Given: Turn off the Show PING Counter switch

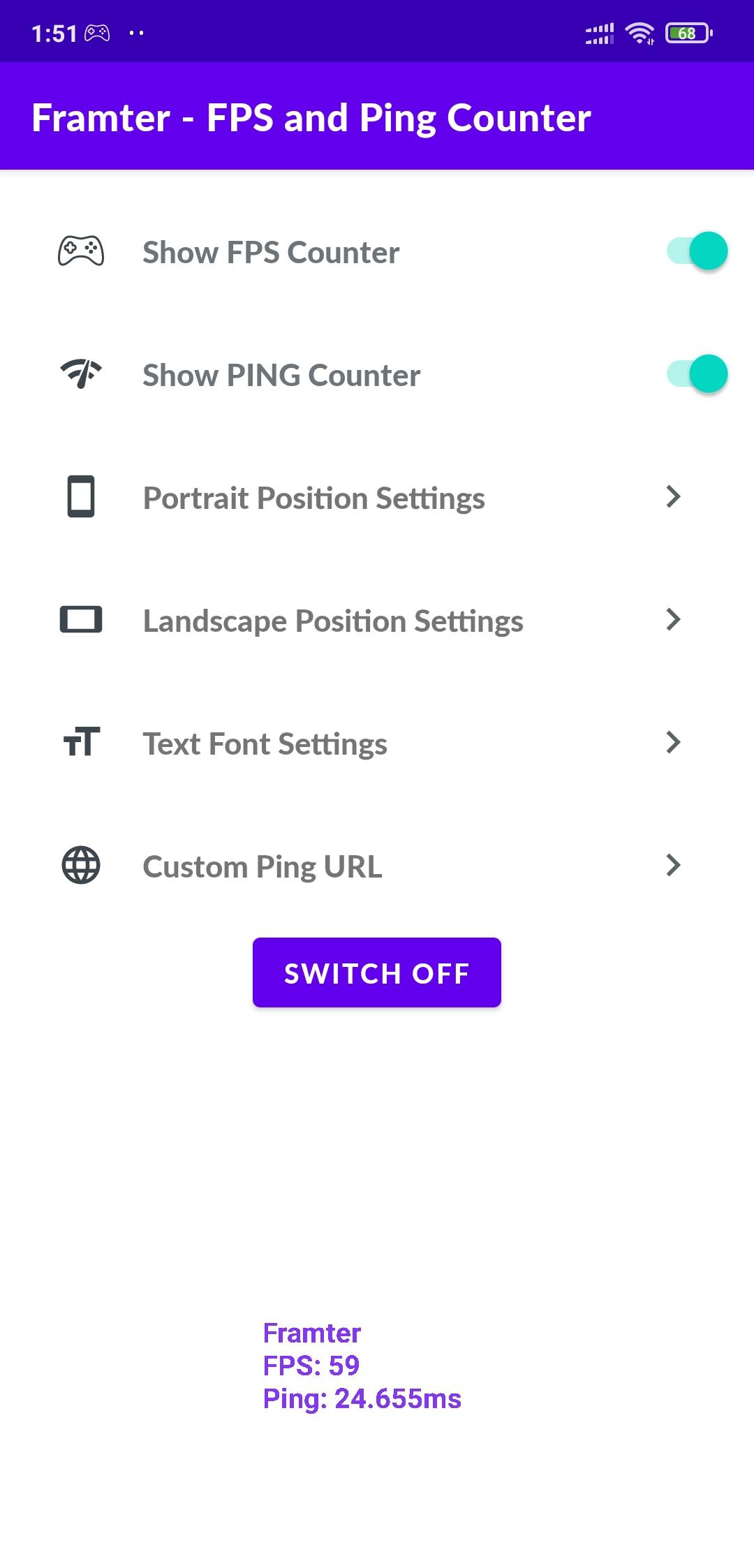Looking at the screenshot, I should coord(697,373).
